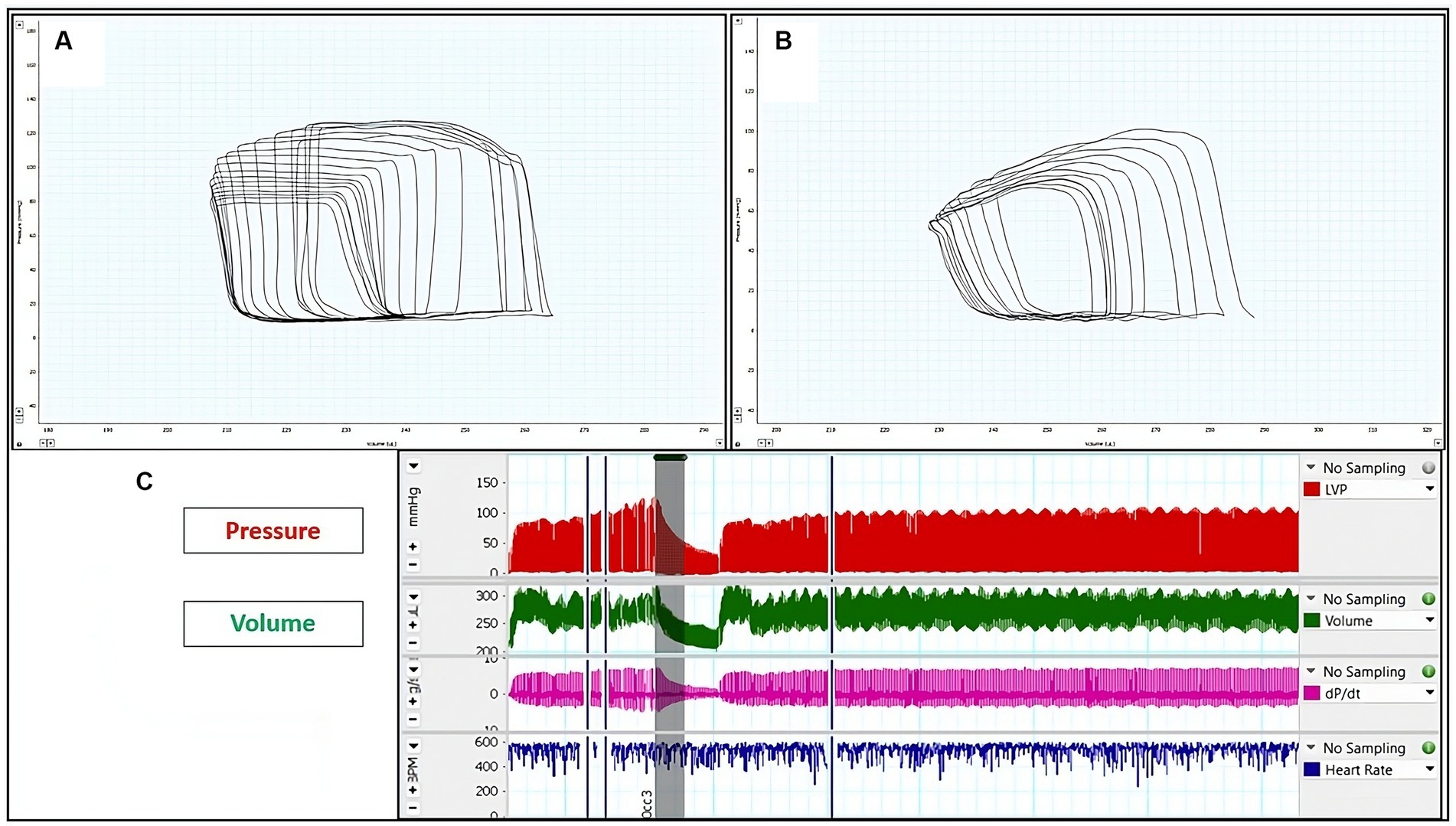Open bottom-right dropdown arrow of panel B plot

point(1438,443)
